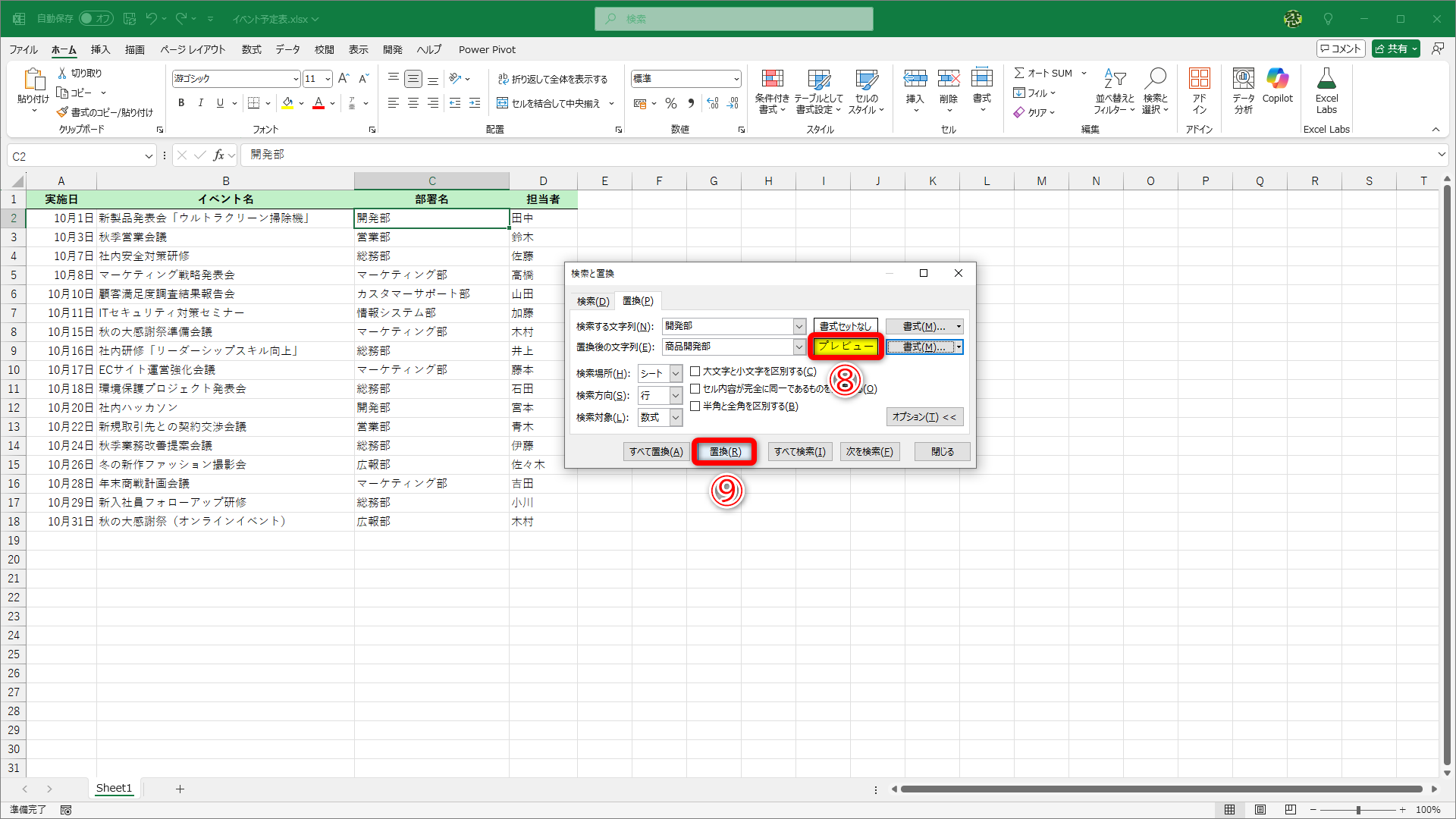Open the search location 'シート' dropdown

(675, 374)
